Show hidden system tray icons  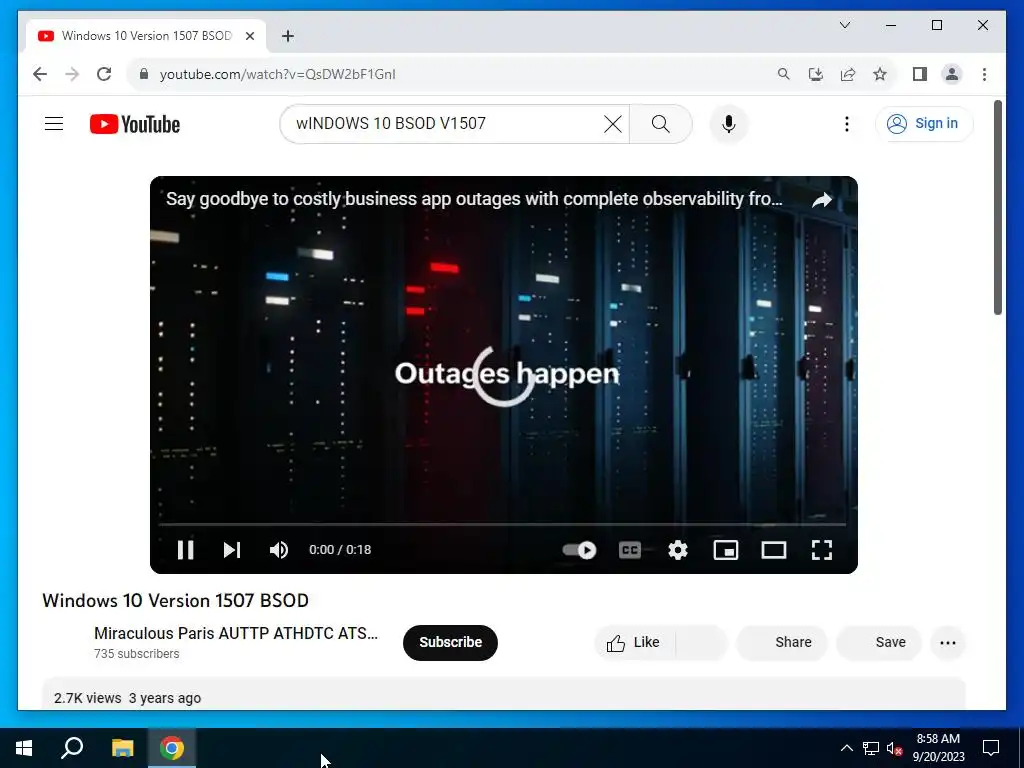pyautogui.click(x=846, y=748)
